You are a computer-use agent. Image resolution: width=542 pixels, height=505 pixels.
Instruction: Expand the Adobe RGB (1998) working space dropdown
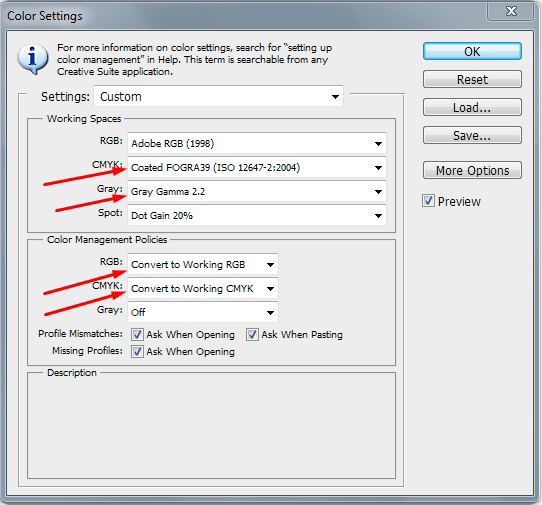click(257, 143)
